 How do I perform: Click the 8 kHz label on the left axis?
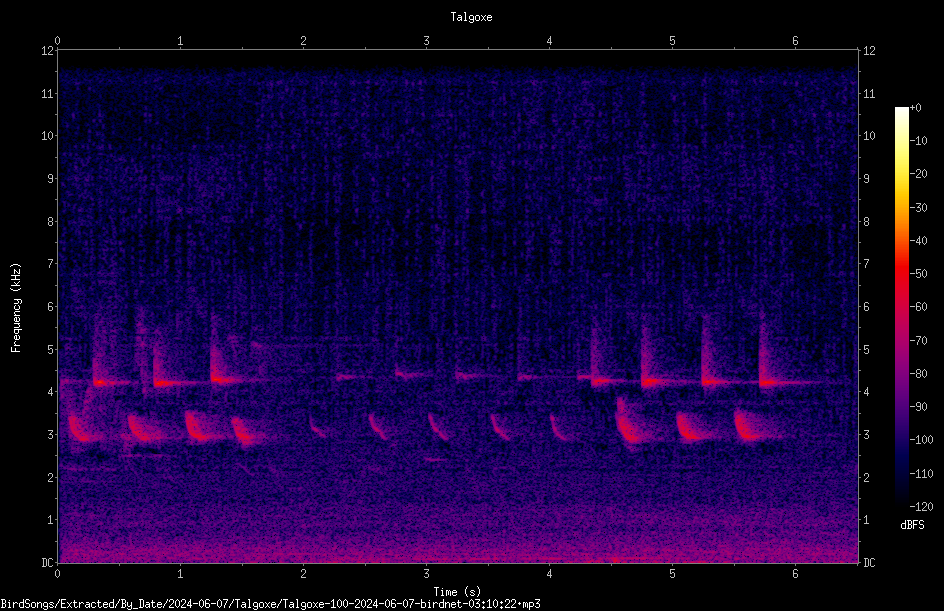(51, 222)
